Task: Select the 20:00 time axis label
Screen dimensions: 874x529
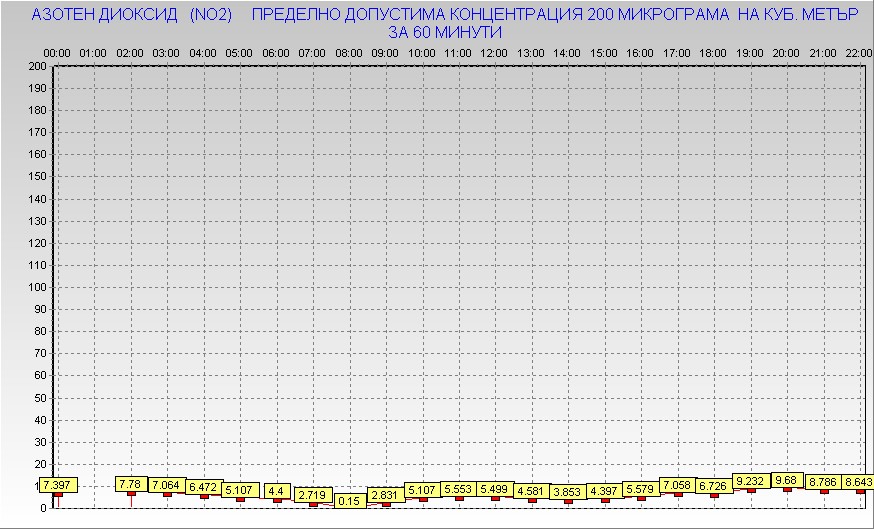Action: coord(786,52)
